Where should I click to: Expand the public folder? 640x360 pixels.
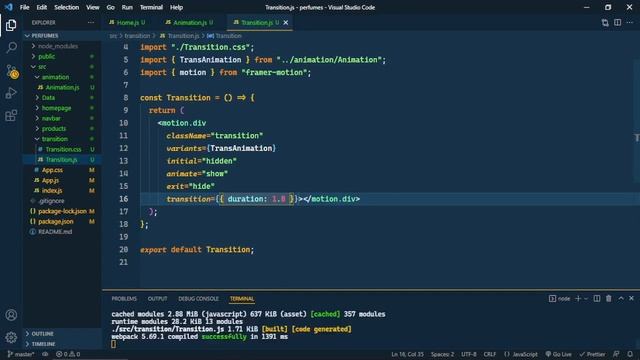click(62, 56)
